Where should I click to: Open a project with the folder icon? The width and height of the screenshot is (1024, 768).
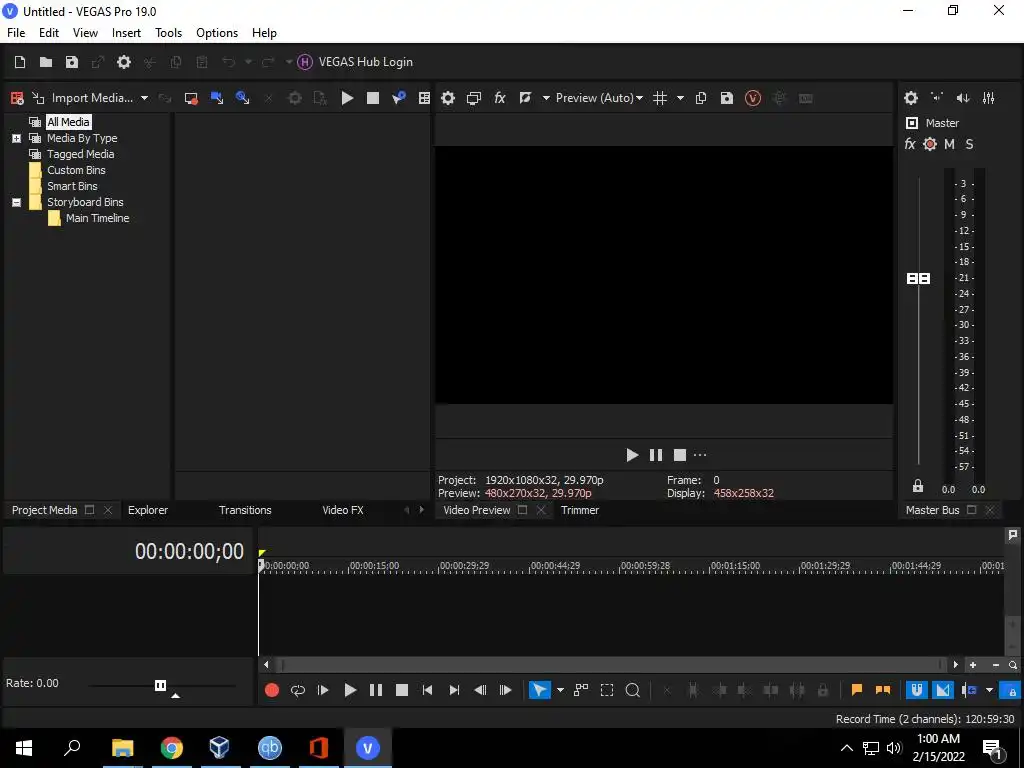pos(46,62)
